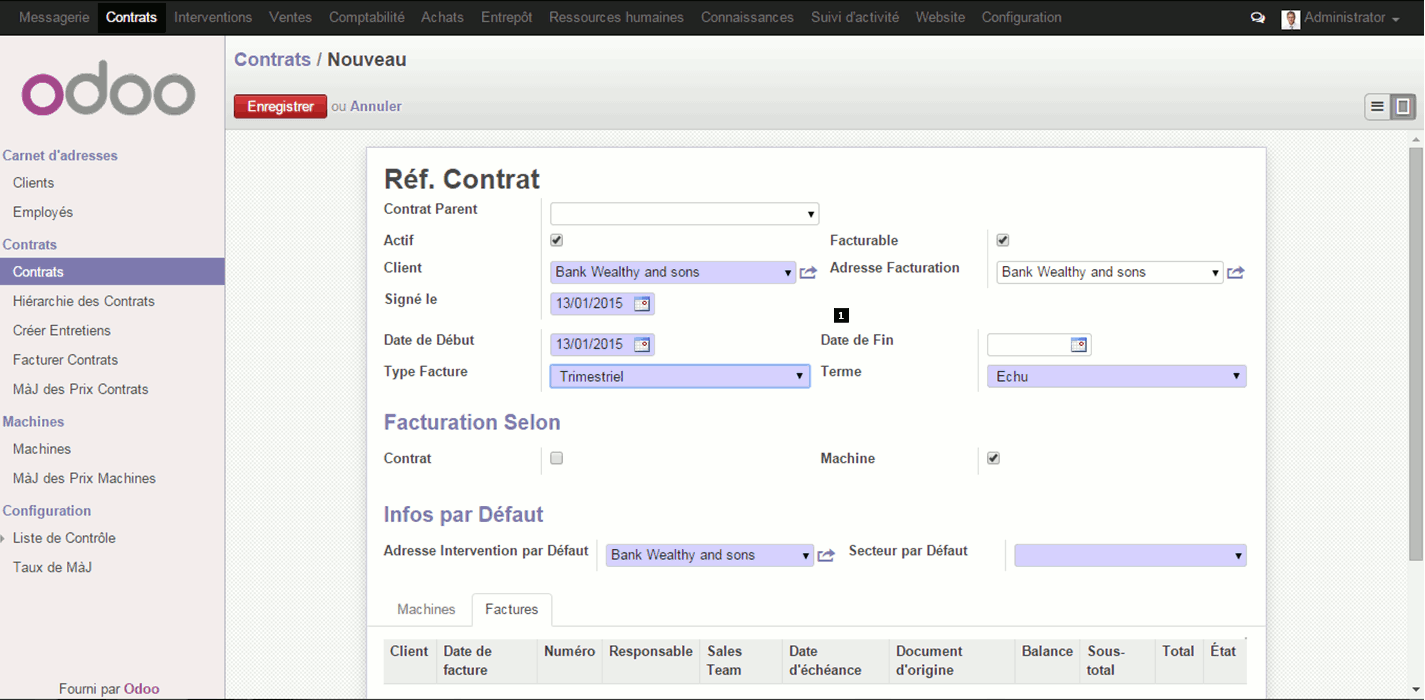This screenshot has width=1425, height=700.
Task: Open MàJ des Prix Contrats
Action: coord(81,390)
